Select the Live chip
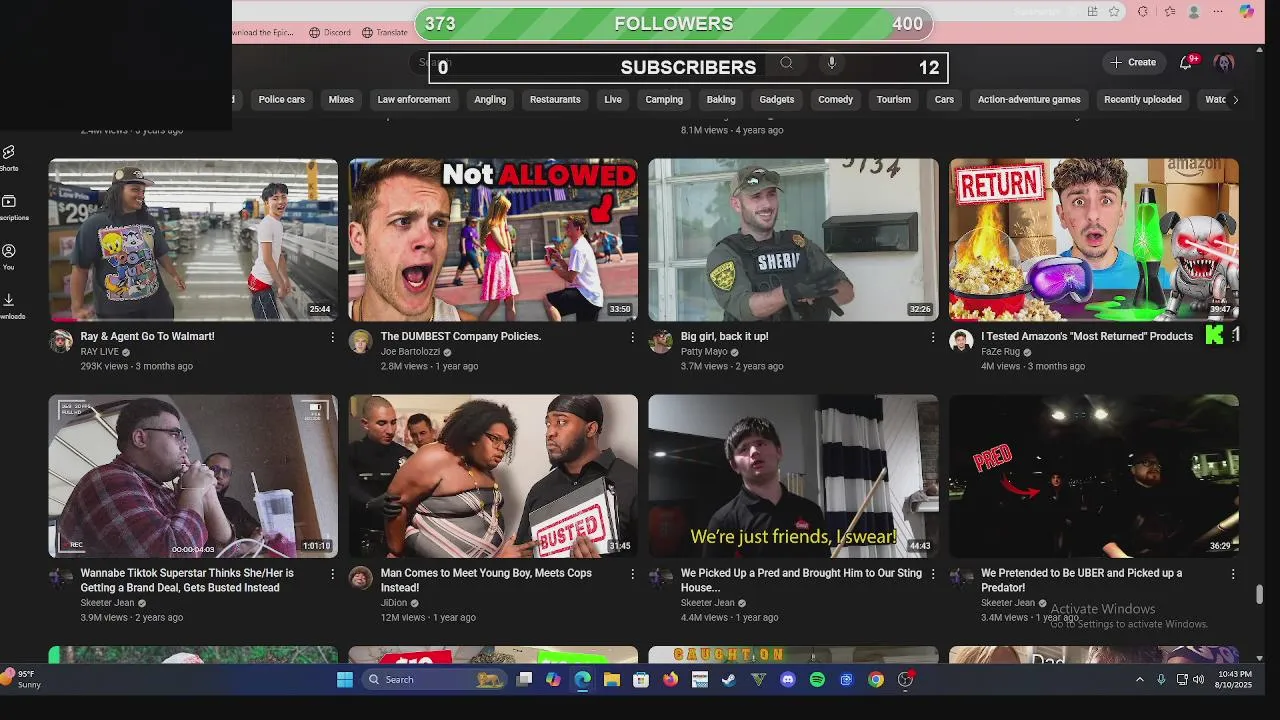This screenshot has height=720, width=1280. pos(613,100)
